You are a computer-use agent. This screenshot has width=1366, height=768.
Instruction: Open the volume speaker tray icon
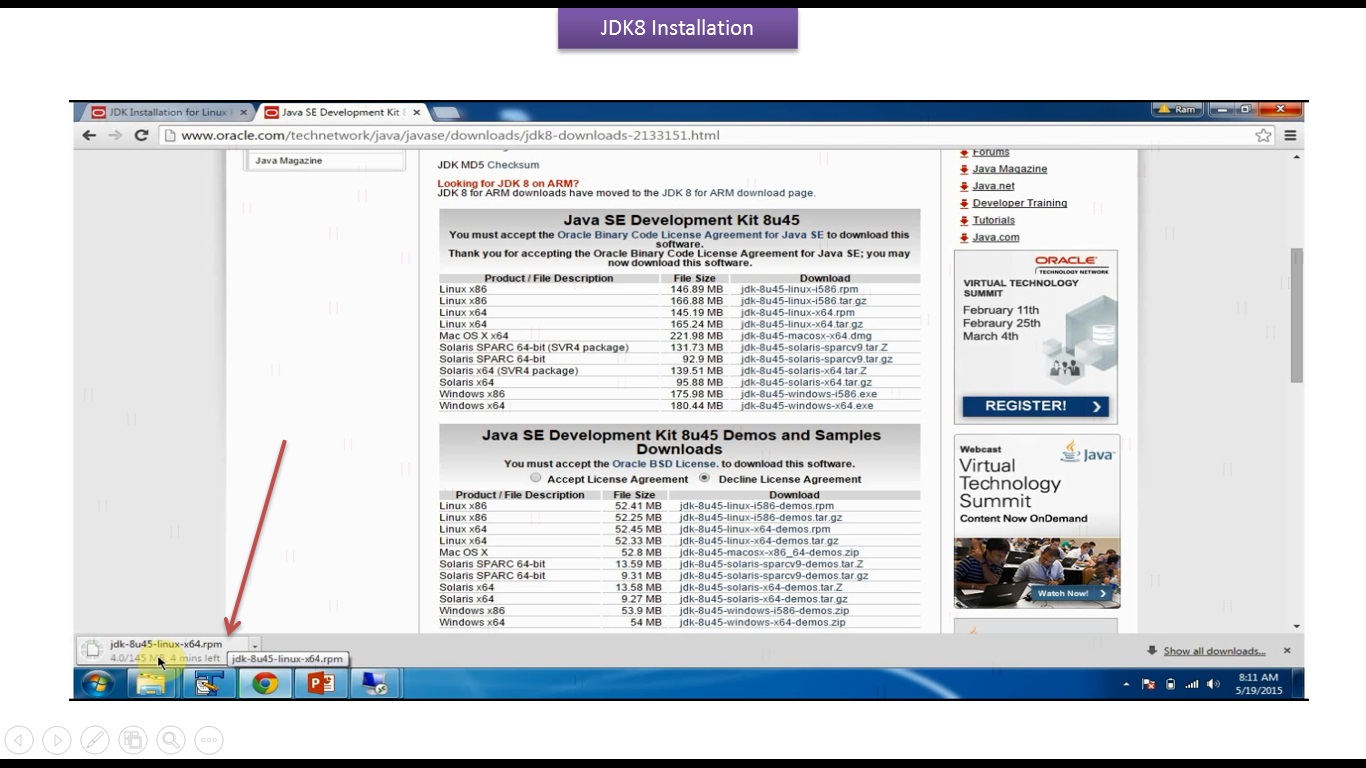pyautogui.click(x=1214, y=685)
